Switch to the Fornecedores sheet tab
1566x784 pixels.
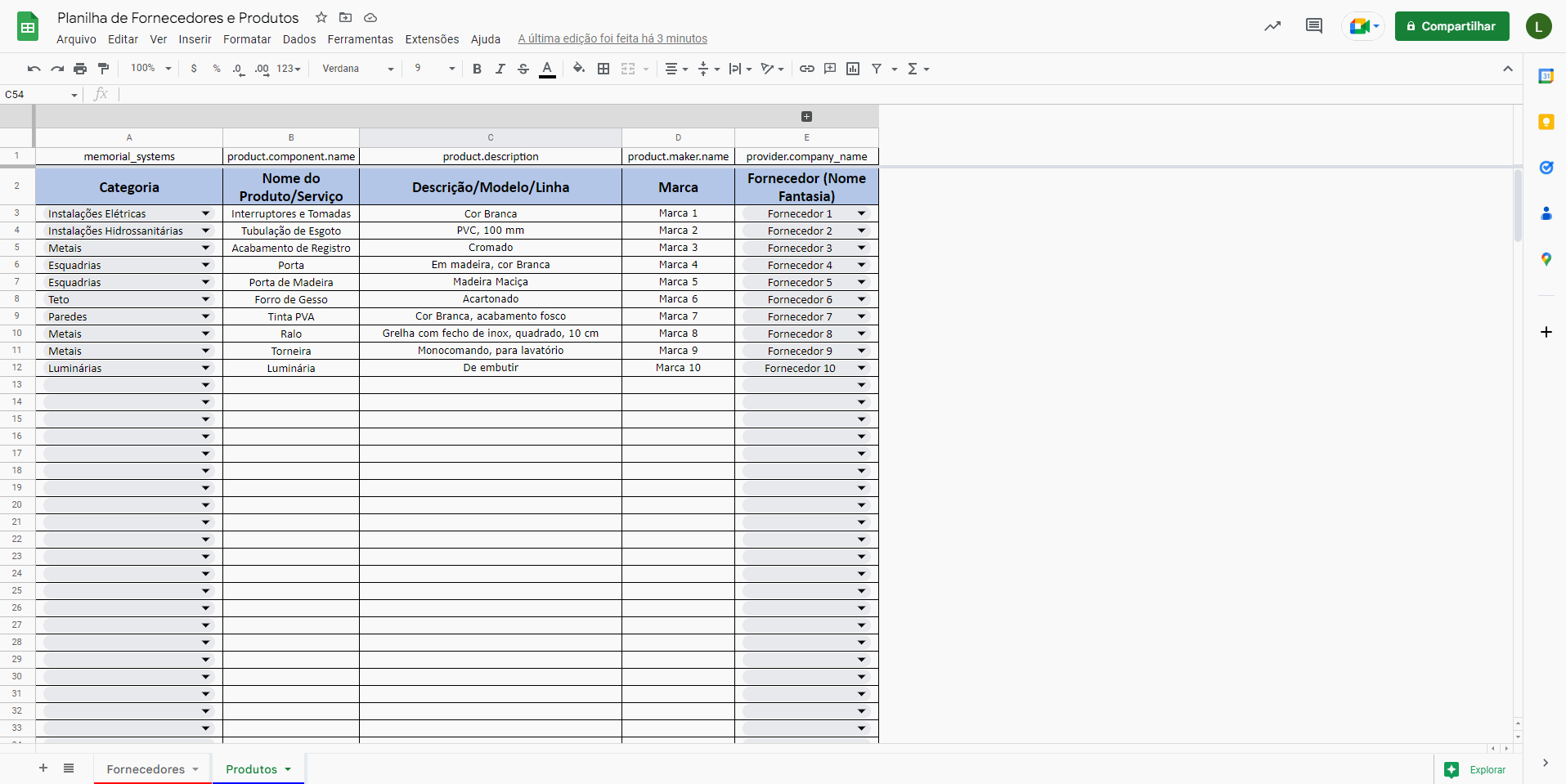[146, 769]
